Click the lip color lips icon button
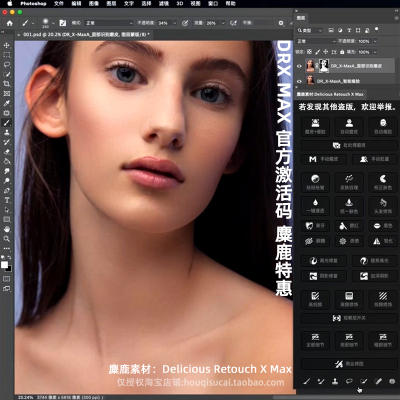Screen dimensions: 400x400 click(383, 226)
